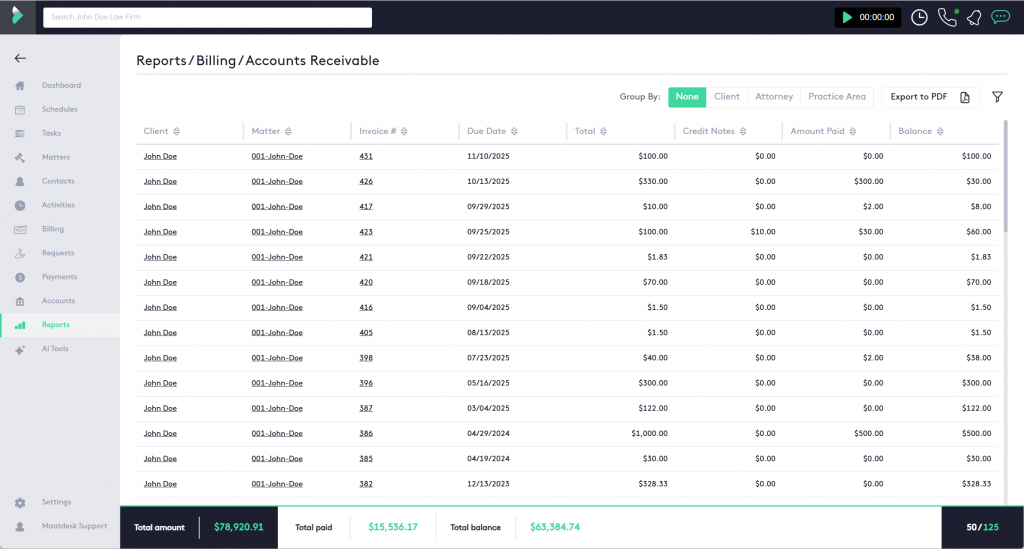The height and width of the screenshot is (549, 1024).
Task: Click the Reports bar chart icon
Action: (20, 325)
